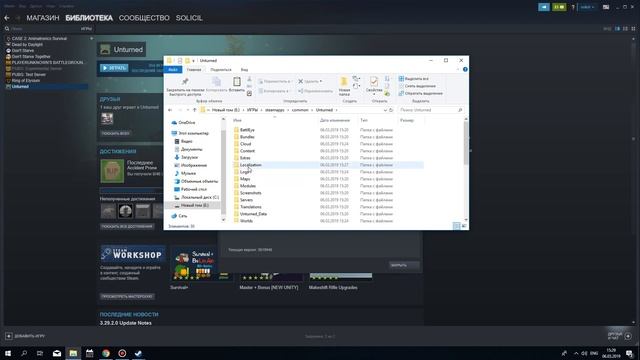This screenshot has height=360, width=640.
Task: Click Выделить все in Explorer ribbon
Action: tap(414, 78)
